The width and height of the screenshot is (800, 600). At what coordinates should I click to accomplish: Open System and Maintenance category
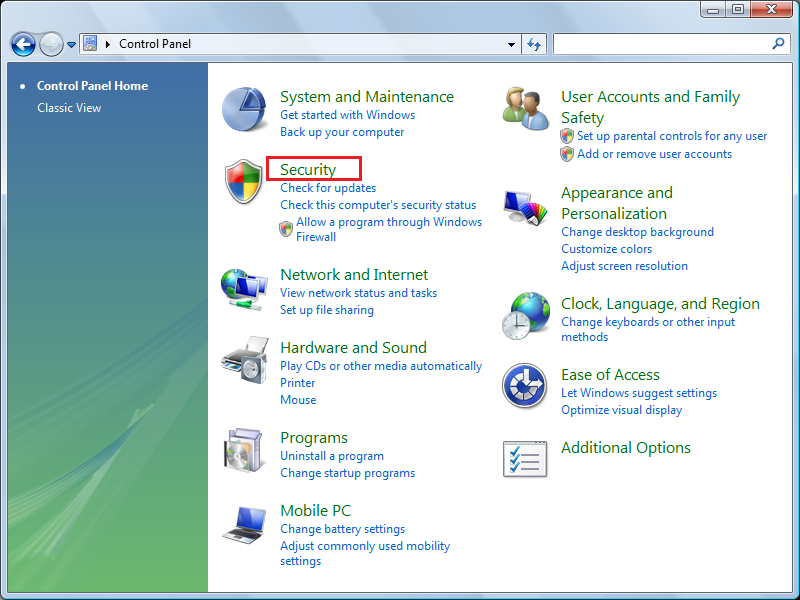tap(367, 96)
